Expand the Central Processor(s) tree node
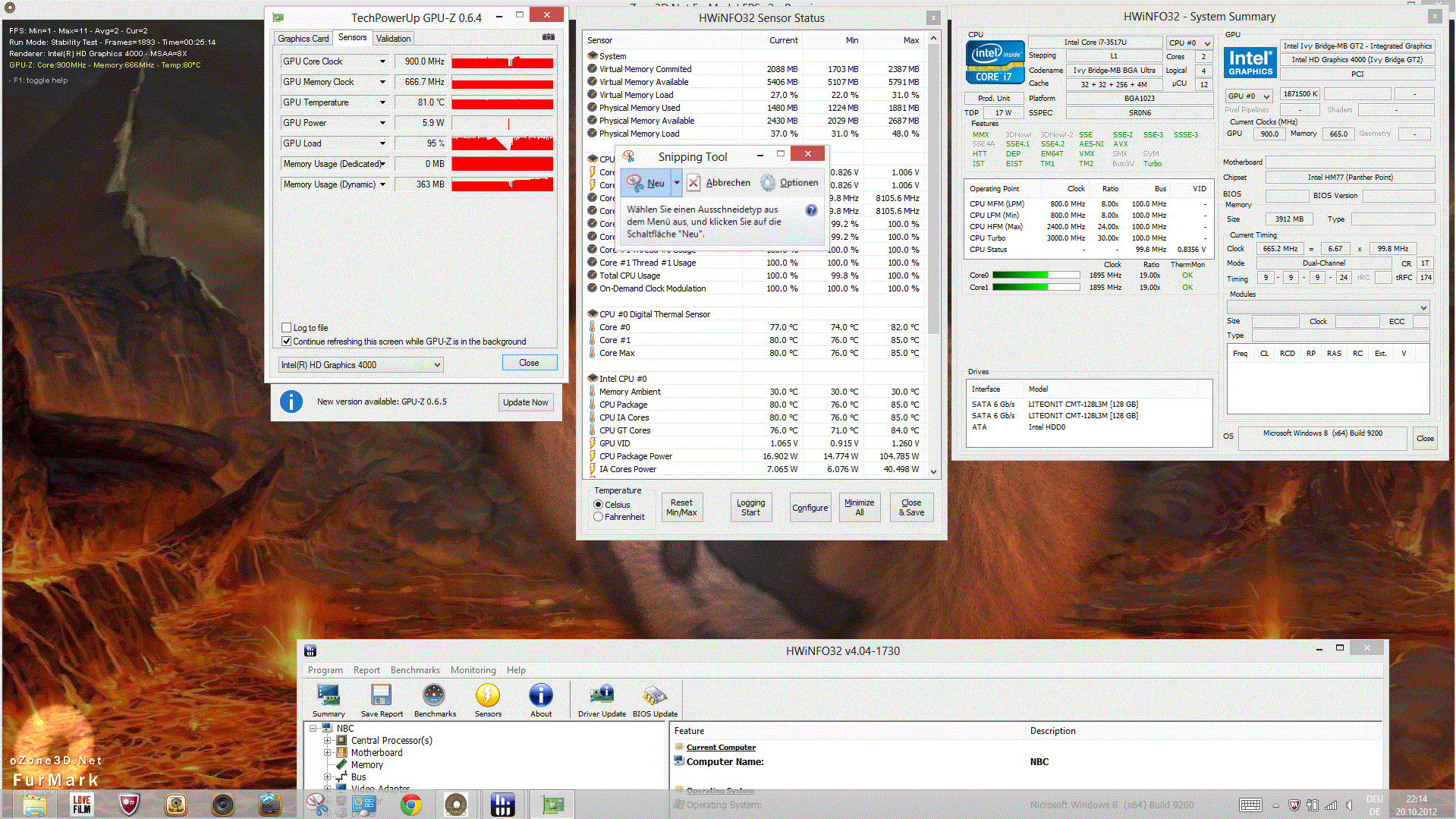Viewport: 1456px width, 819px height. (x=328, y=741)
